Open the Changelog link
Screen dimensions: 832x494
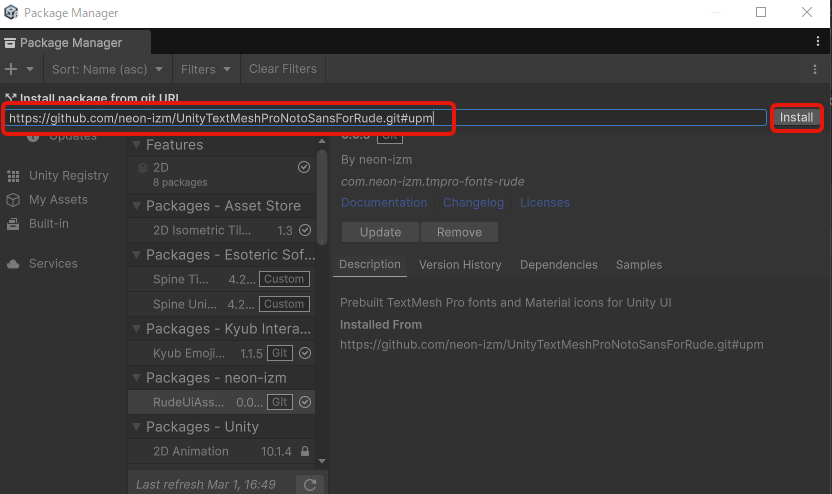473,203
